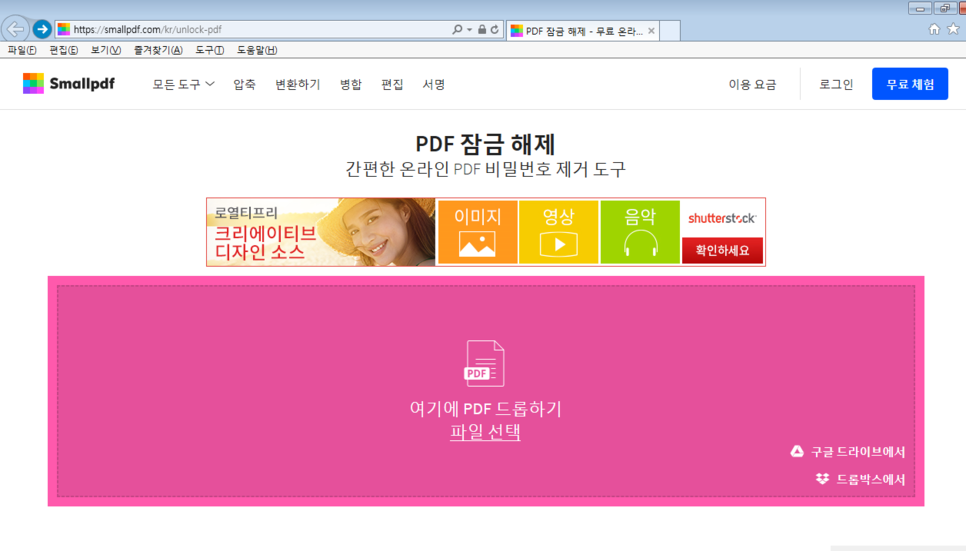Click the security lock icon in address bar
The image size is (966, 551).
point(482,29)
